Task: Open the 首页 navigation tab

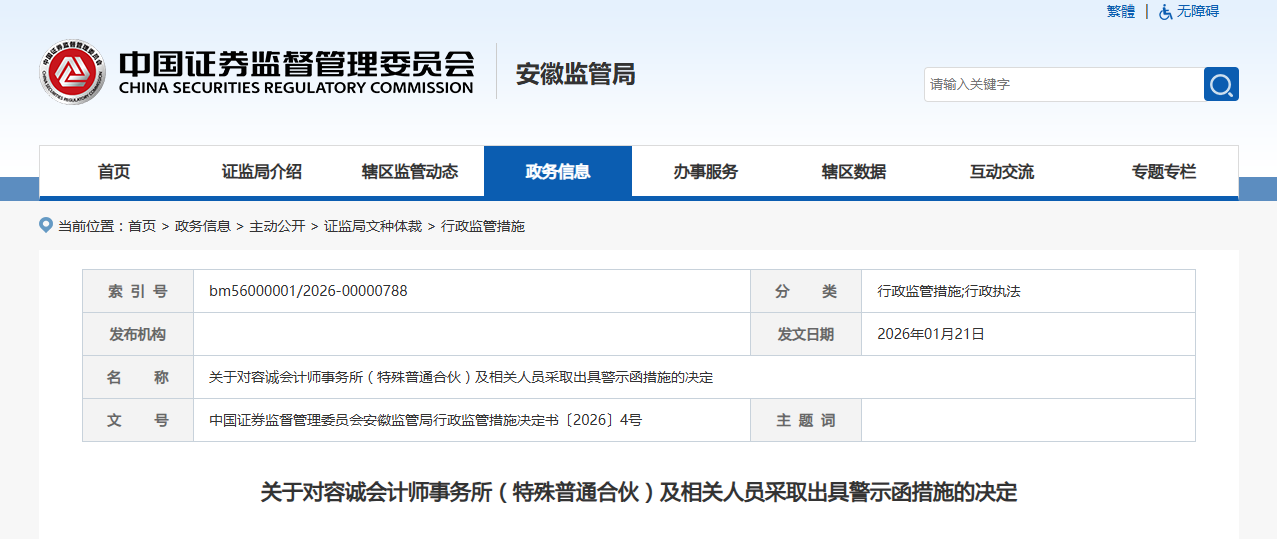Action: pos(114,171)
